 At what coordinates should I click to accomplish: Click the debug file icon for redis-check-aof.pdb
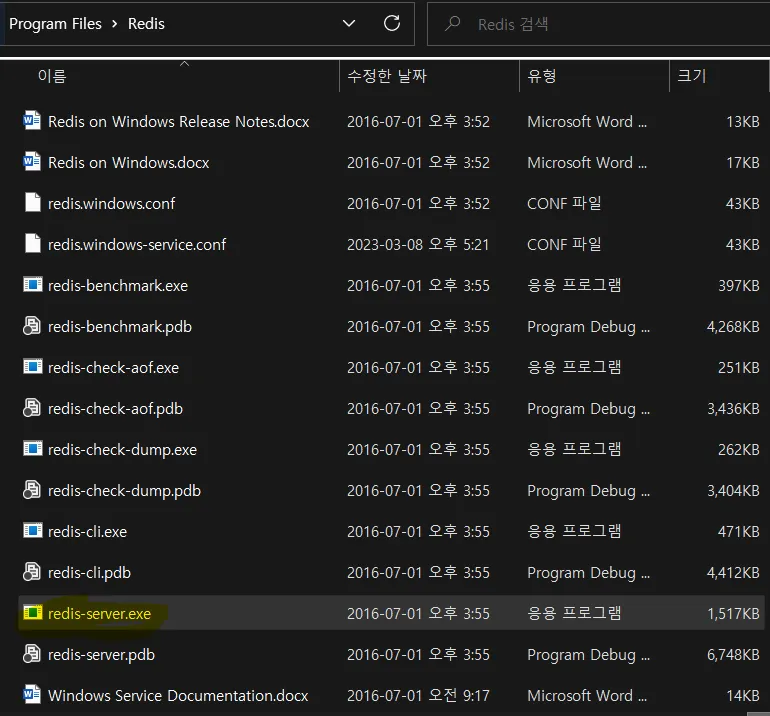(32, 408)
